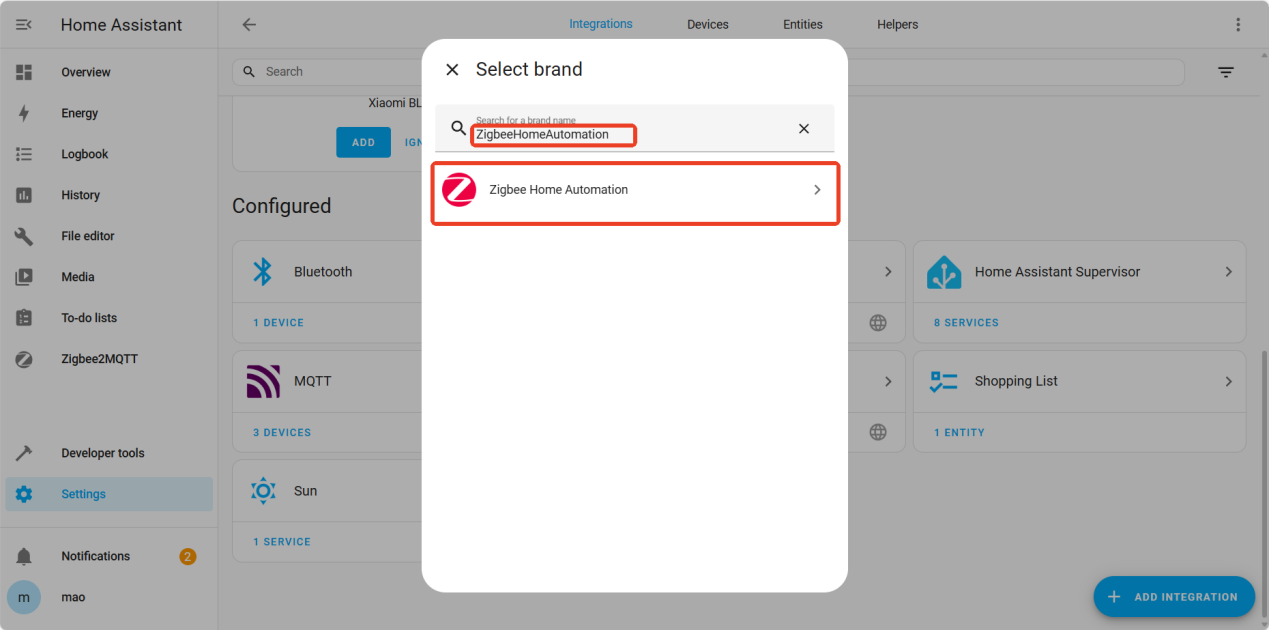Image resolution: width=1269 pixels, height=630 pixels.
Task: Open Bluetooth 1 DEVICE link
Action: tap(278, 323)
